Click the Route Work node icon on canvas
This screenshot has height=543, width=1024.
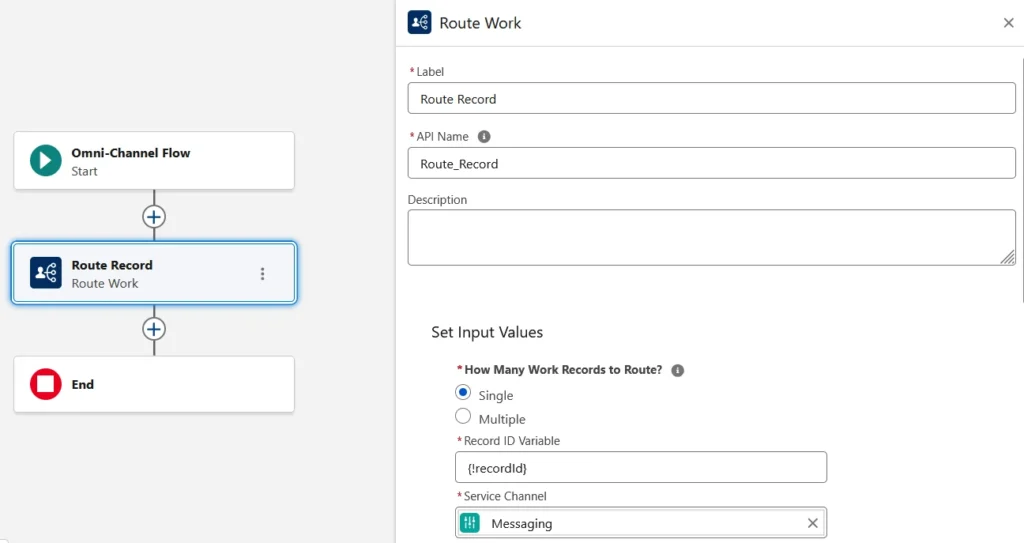46,273
